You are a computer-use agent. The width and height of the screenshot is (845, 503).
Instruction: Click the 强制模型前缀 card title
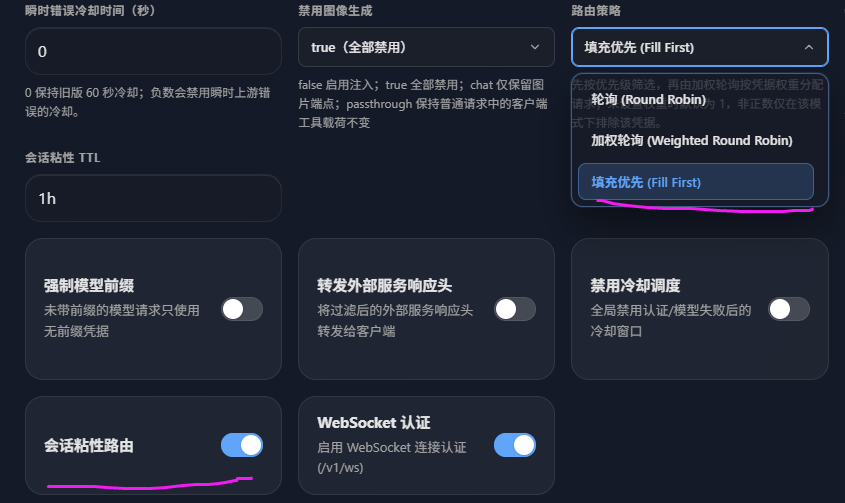[89, 285]
